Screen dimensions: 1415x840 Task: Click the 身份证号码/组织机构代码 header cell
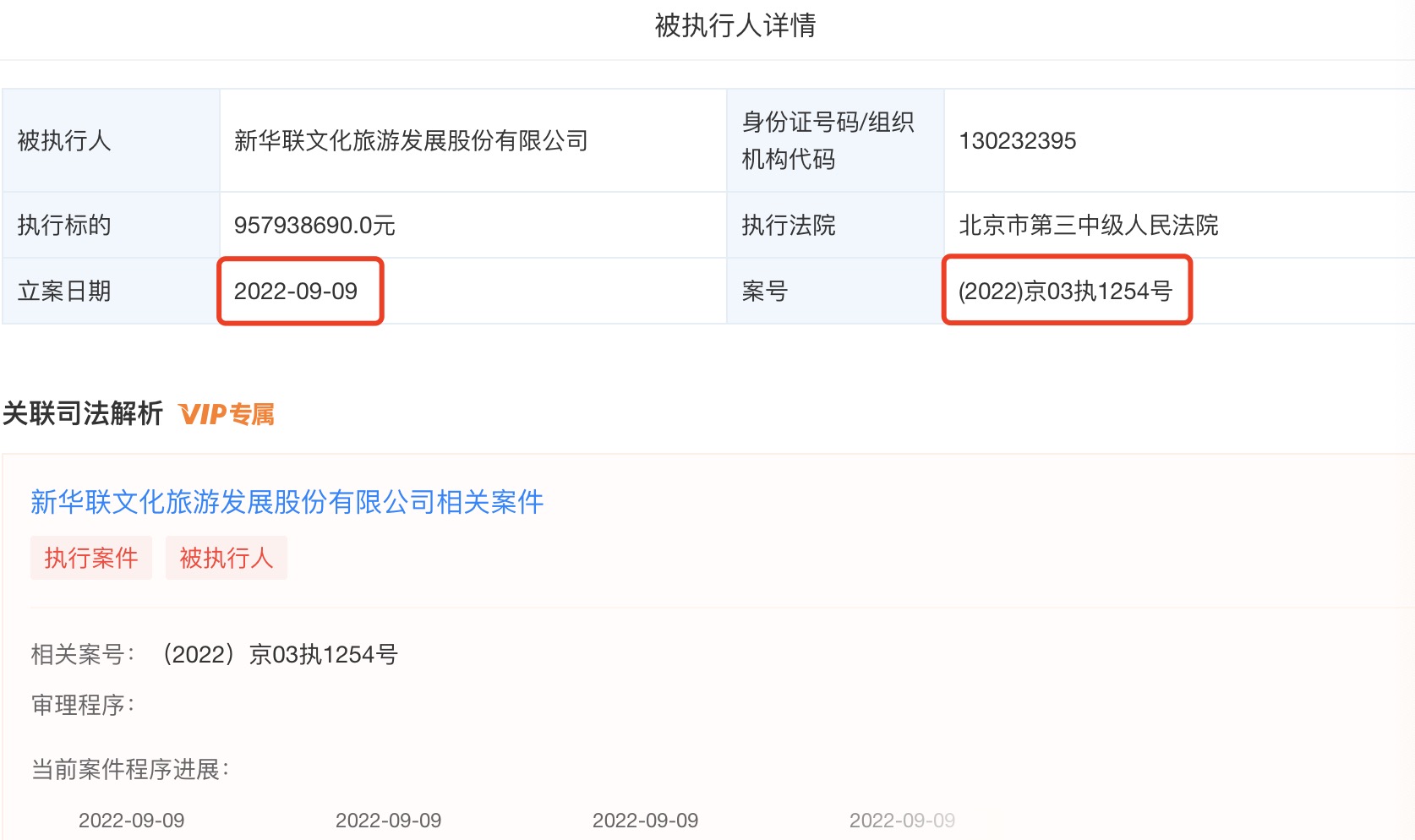pos(828,140)
